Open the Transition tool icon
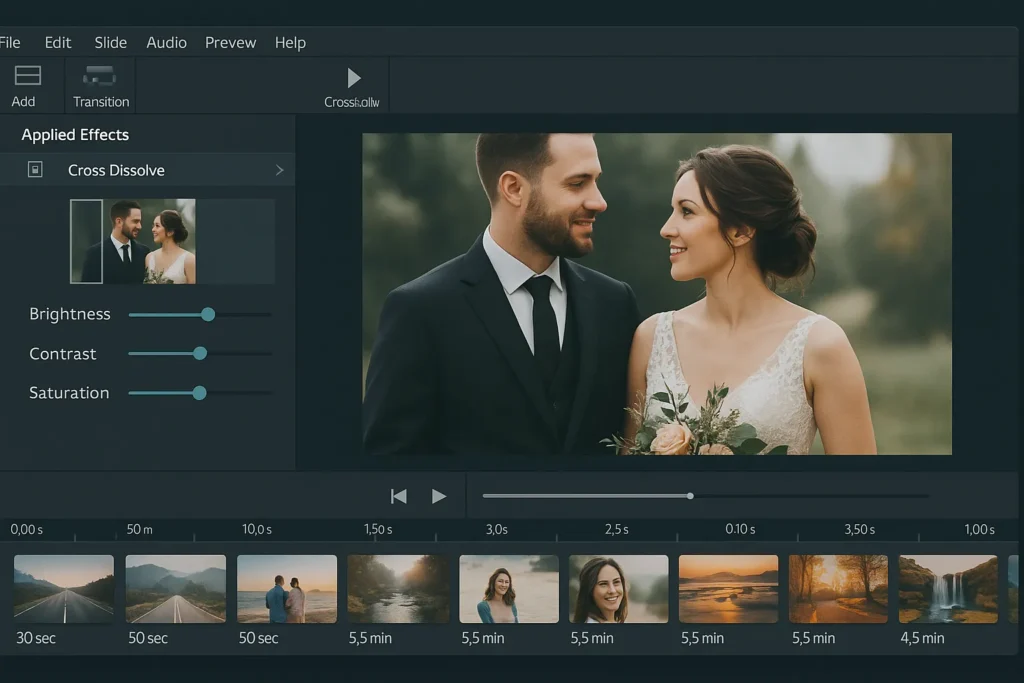Viewport: 1024px width, 683px height. [x=99, y=76]
